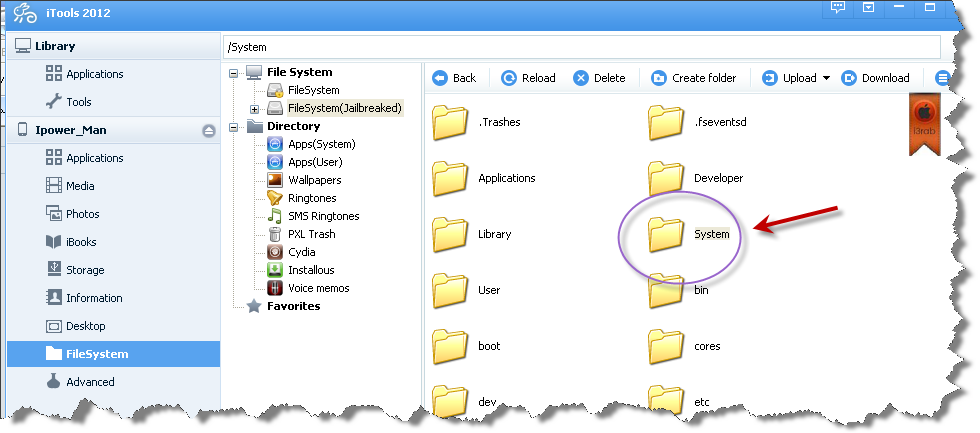Open the Photos section

(x=72, y=214)
